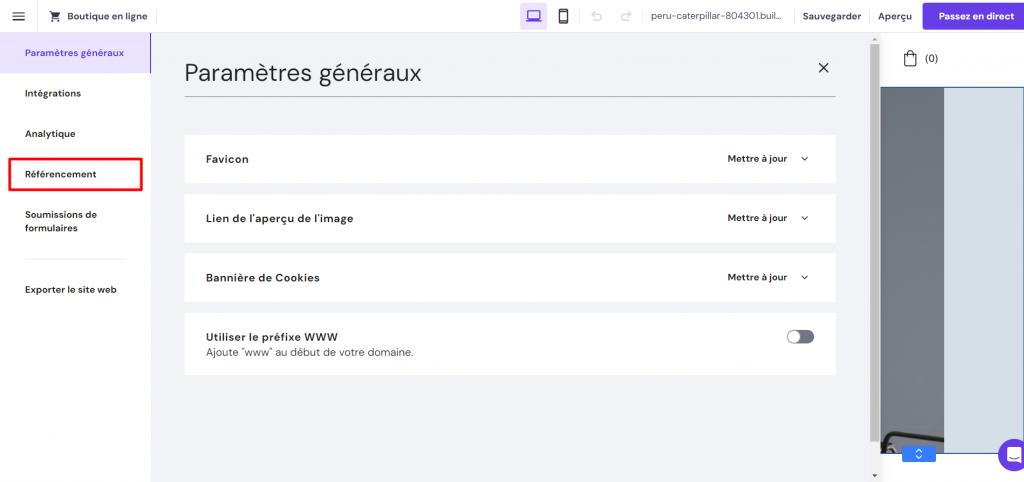The image size is (1024, 482).
Task: Select the Intégrations menu item
Action: pos(53,93)
